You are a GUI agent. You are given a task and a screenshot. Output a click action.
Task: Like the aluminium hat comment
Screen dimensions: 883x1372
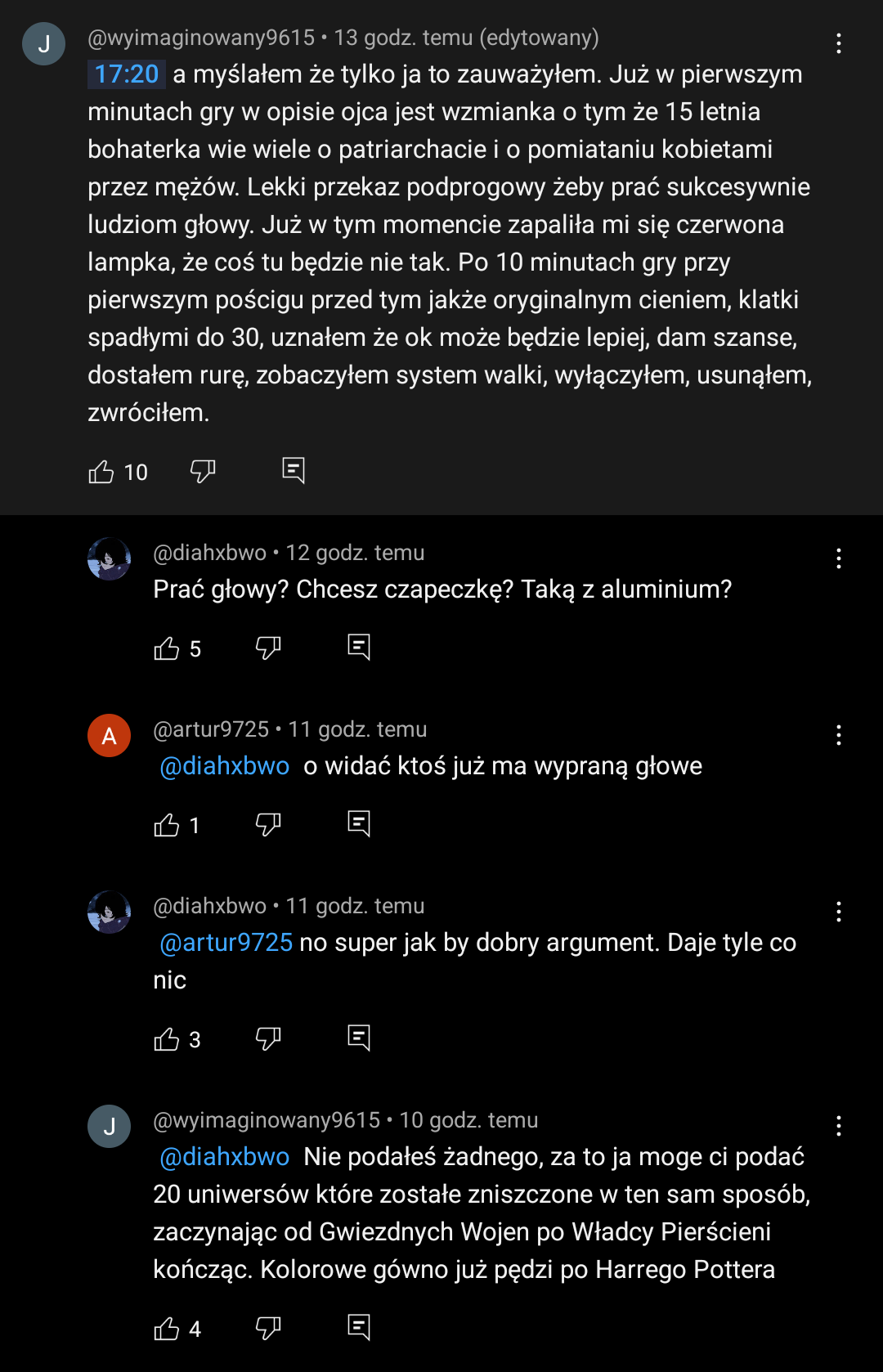(x=167, y=648)
